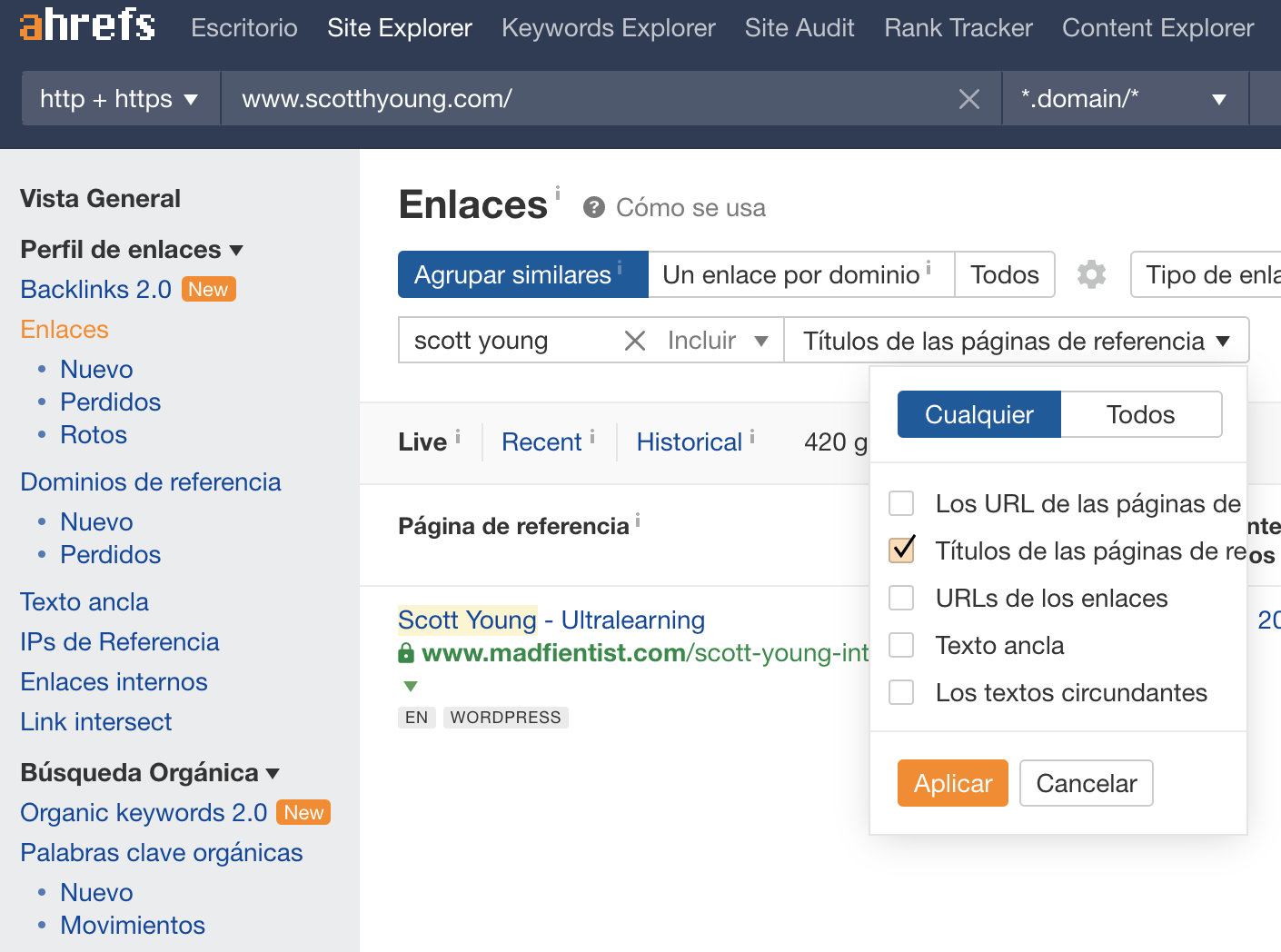This screenshot has width=1281, height=952.
Task: Check the 'Texto ancla' checkbox
Action: click(x=901, y=645)
